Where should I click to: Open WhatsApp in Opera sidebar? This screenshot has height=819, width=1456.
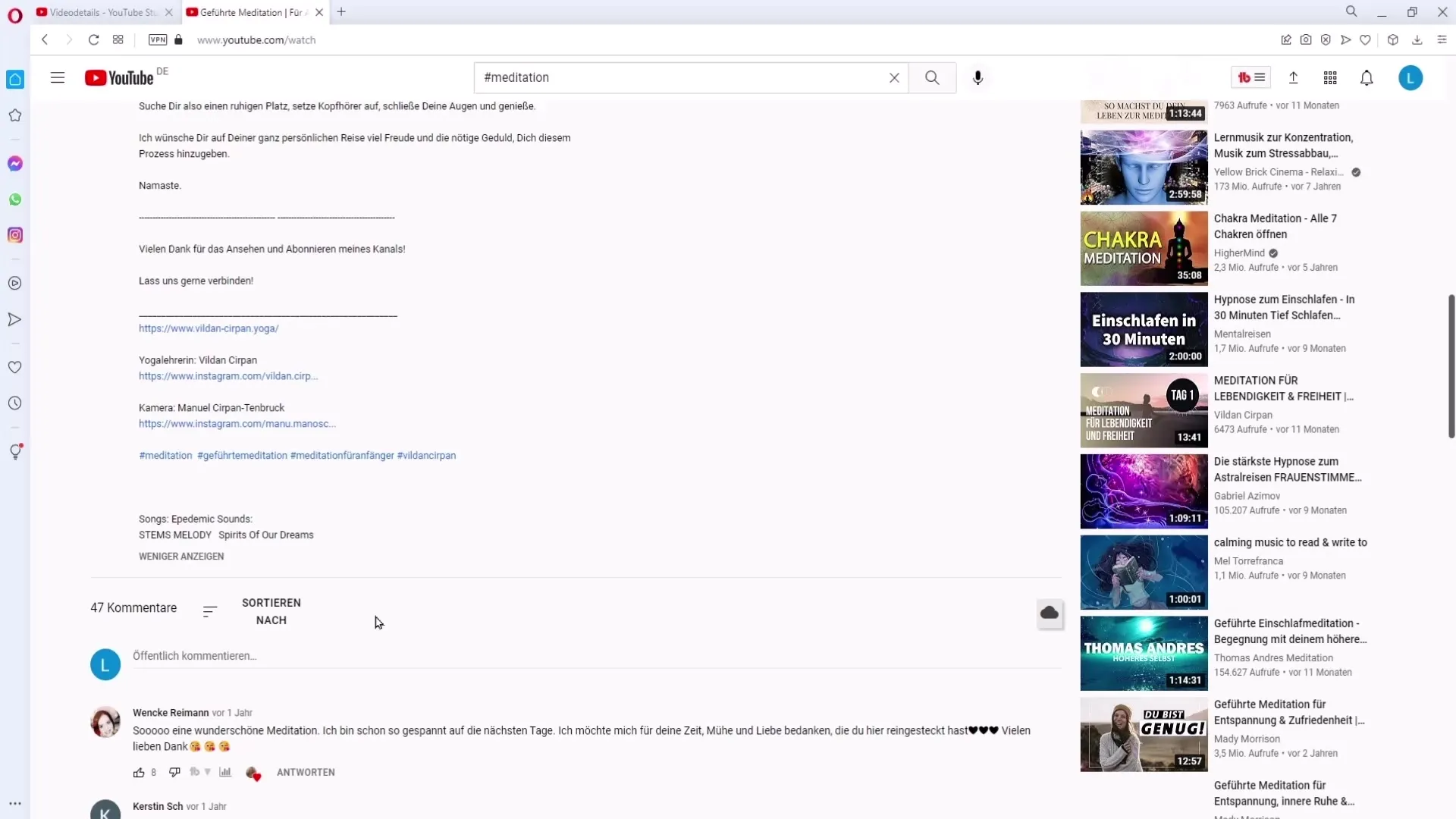15,199
